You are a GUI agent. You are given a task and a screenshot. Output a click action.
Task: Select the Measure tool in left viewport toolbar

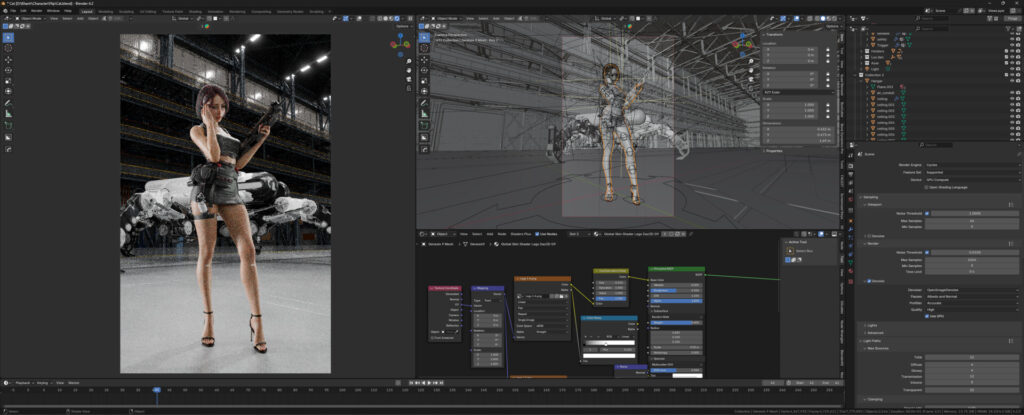8,114
